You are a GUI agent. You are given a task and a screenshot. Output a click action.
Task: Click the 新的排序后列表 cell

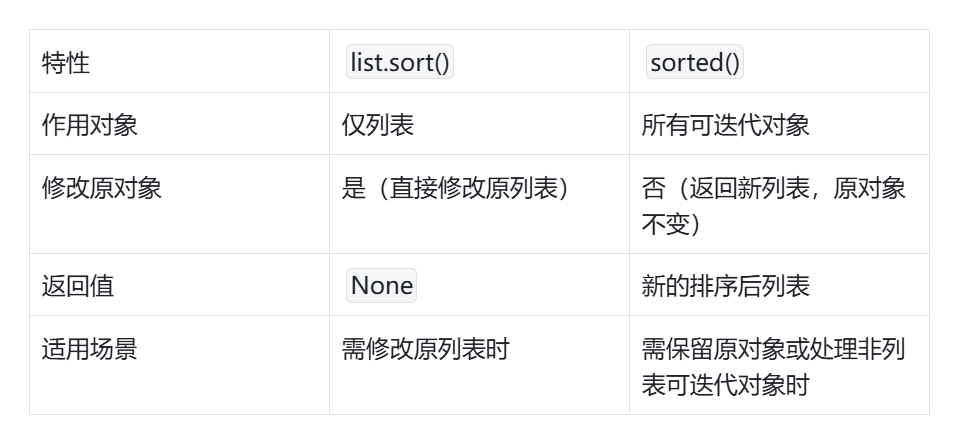pos(725,286)
